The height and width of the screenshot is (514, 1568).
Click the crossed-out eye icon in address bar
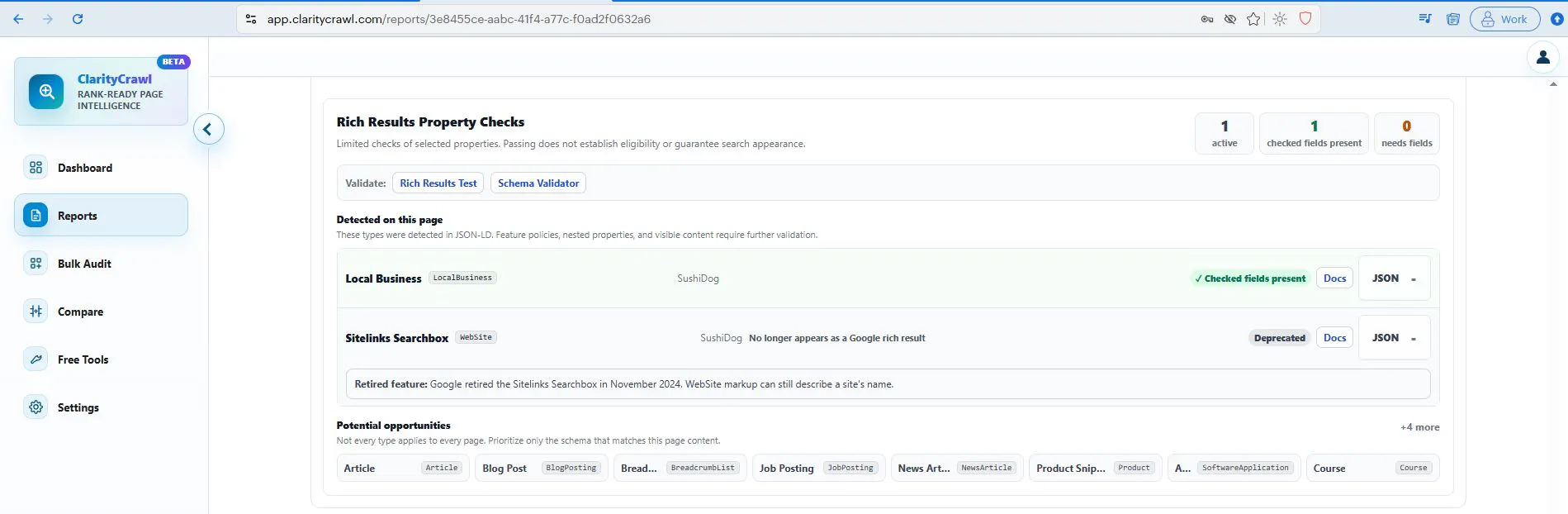coord(1230,19)
